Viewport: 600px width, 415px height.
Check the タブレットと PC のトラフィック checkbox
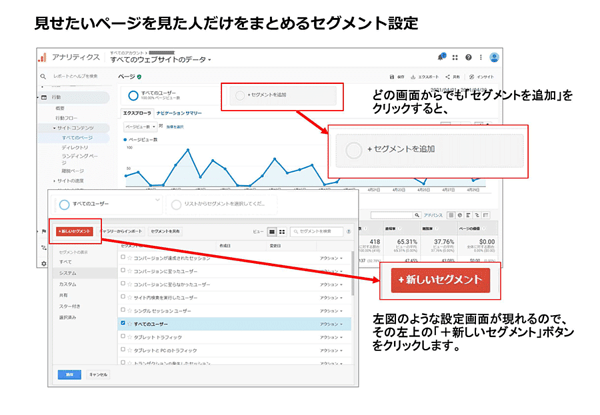click(123, 350)
